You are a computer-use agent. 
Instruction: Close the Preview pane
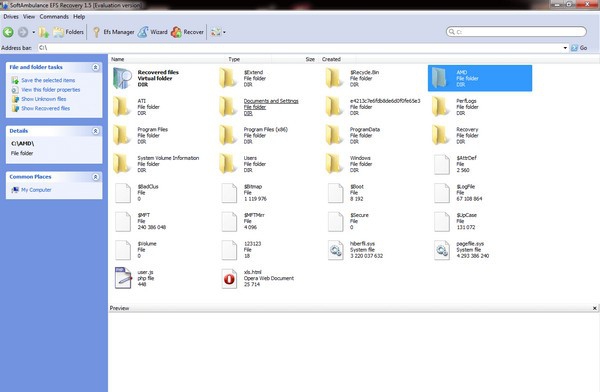(x=595, y=308)
